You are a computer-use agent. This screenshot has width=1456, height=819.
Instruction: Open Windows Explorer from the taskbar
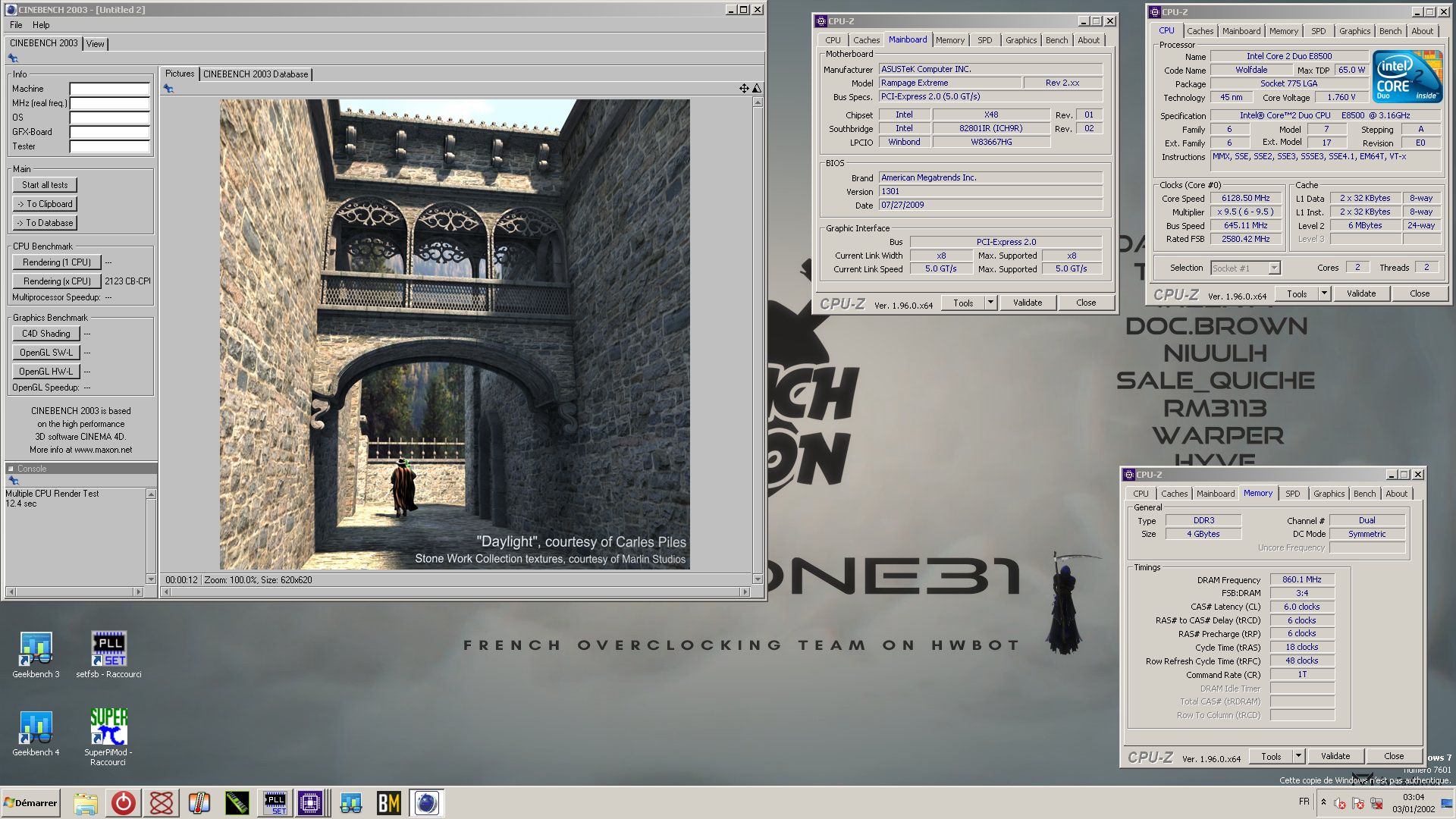[x=86, y=803]
